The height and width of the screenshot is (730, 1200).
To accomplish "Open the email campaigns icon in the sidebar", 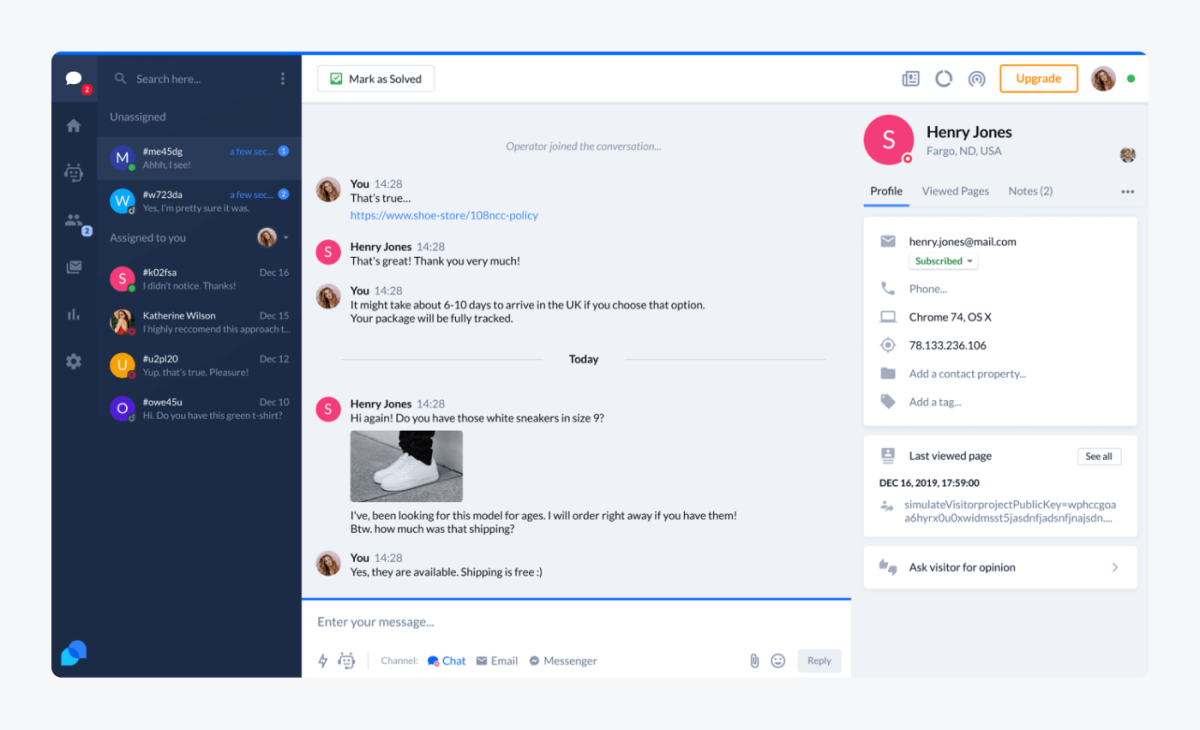I will pos(74,268).
